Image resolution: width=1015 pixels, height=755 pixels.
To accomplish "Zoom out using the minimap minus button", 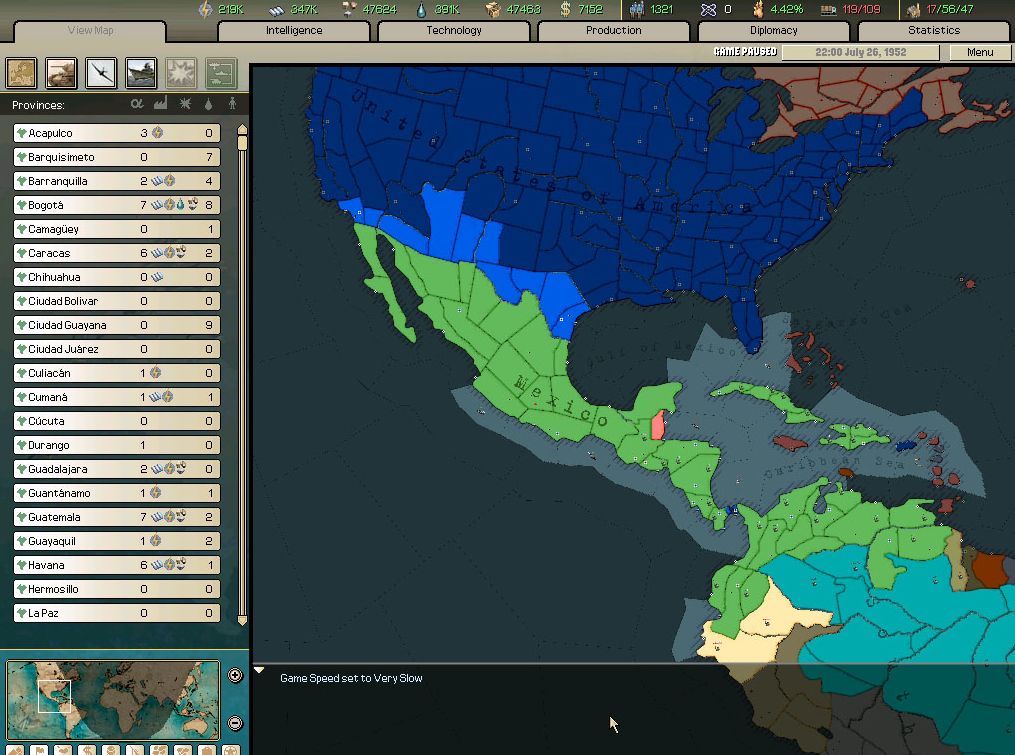I will [235, 723].
